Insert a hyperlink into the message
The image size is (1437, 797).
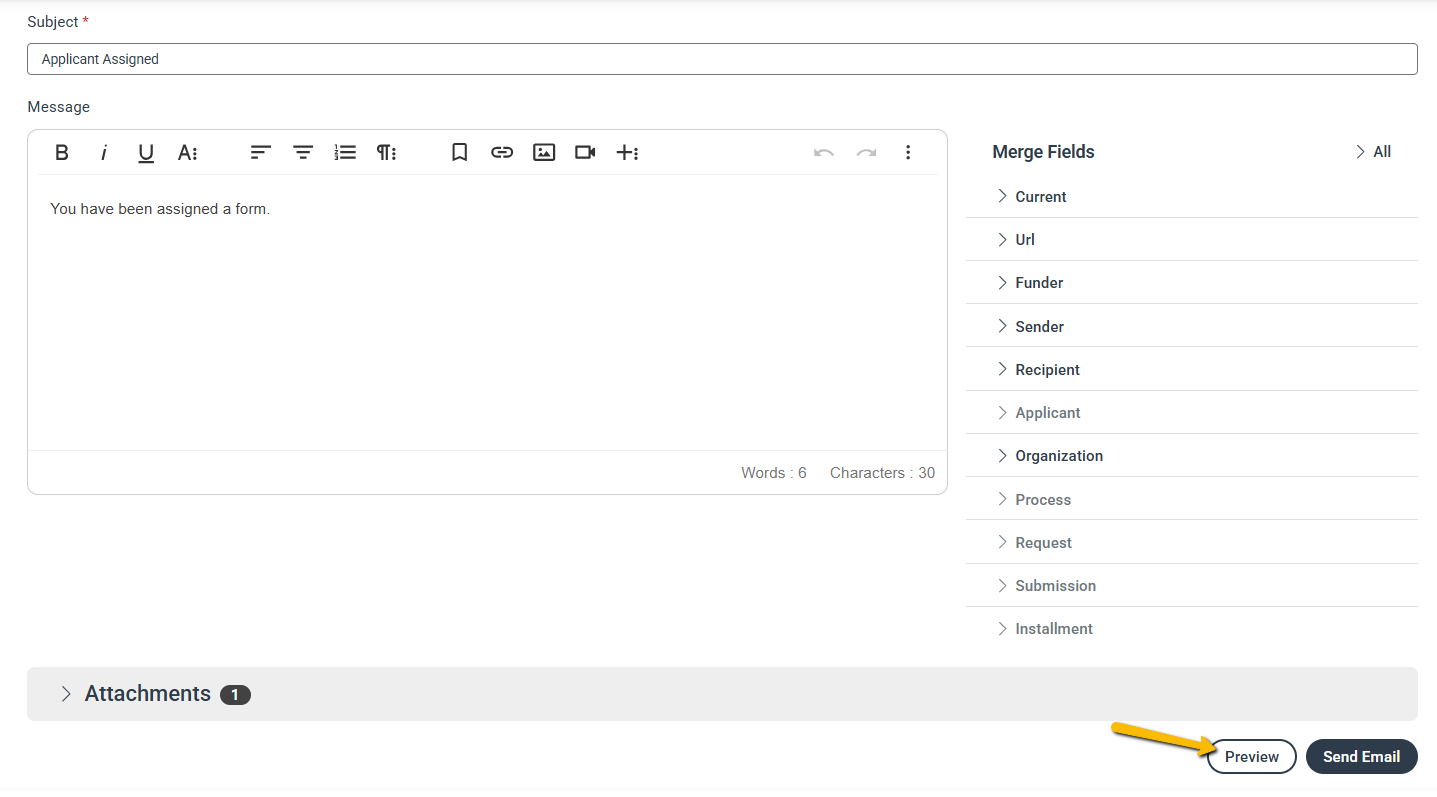click(x=502, y=152)
